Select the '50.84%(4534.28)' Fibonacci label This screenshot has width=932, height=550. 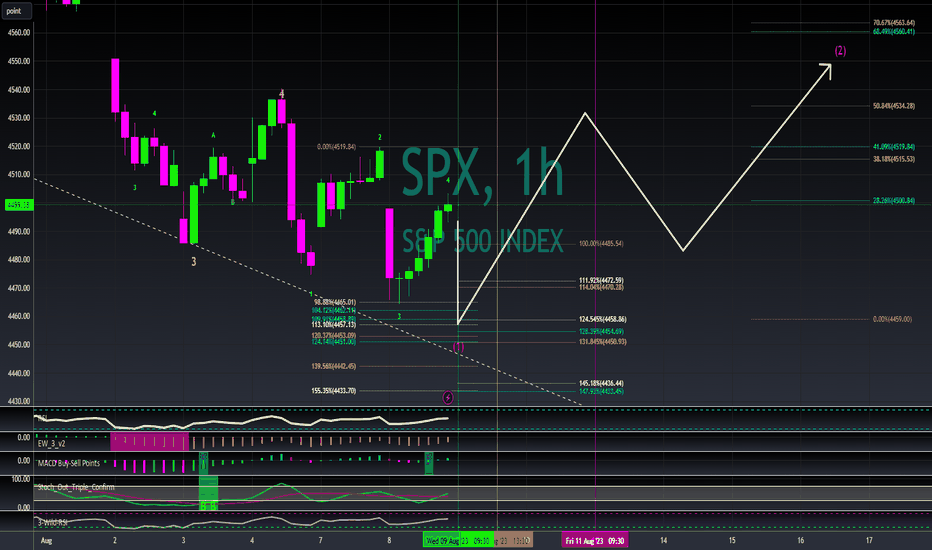click(x=893, y=106)
